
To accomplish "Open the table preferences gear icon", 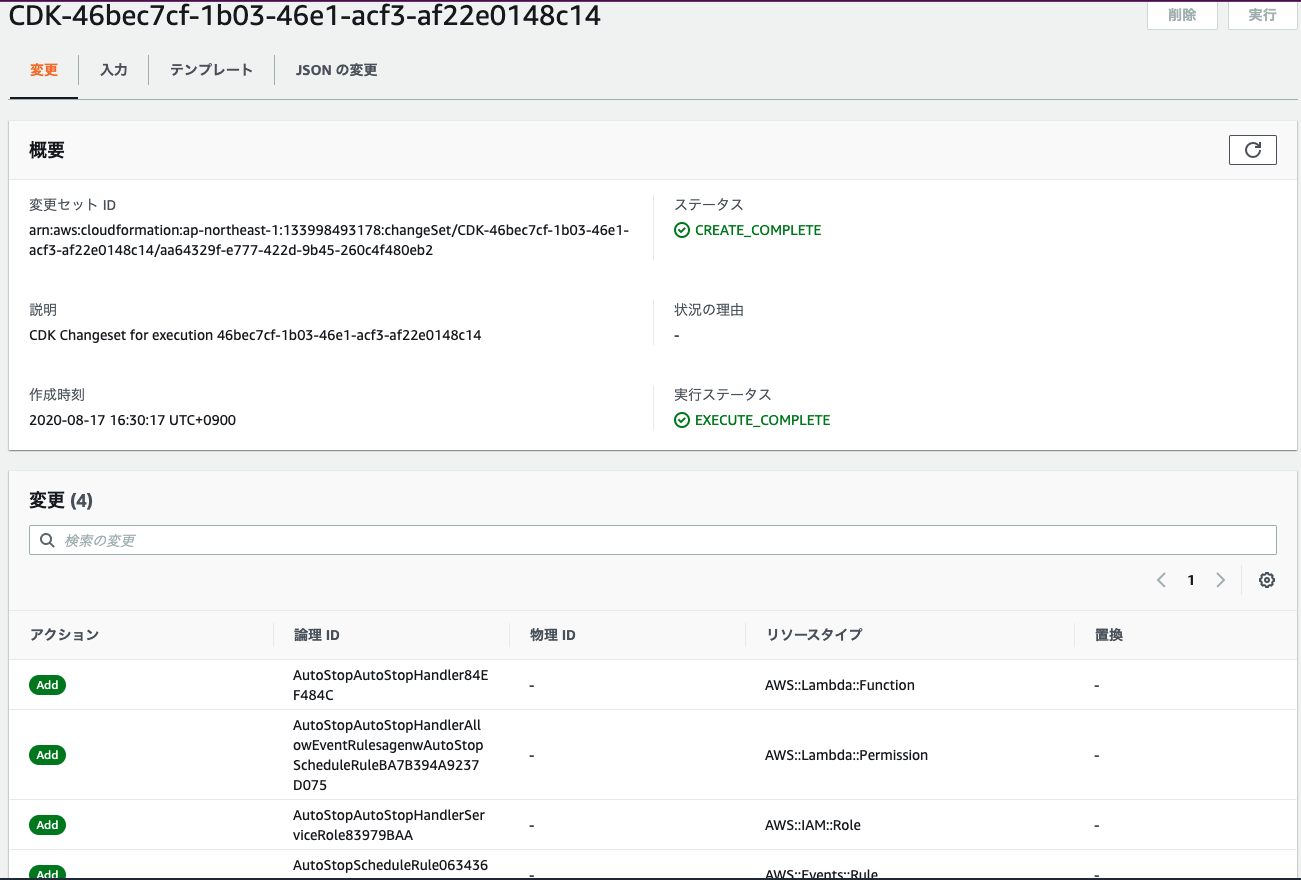I will [x=1266, y=580].
